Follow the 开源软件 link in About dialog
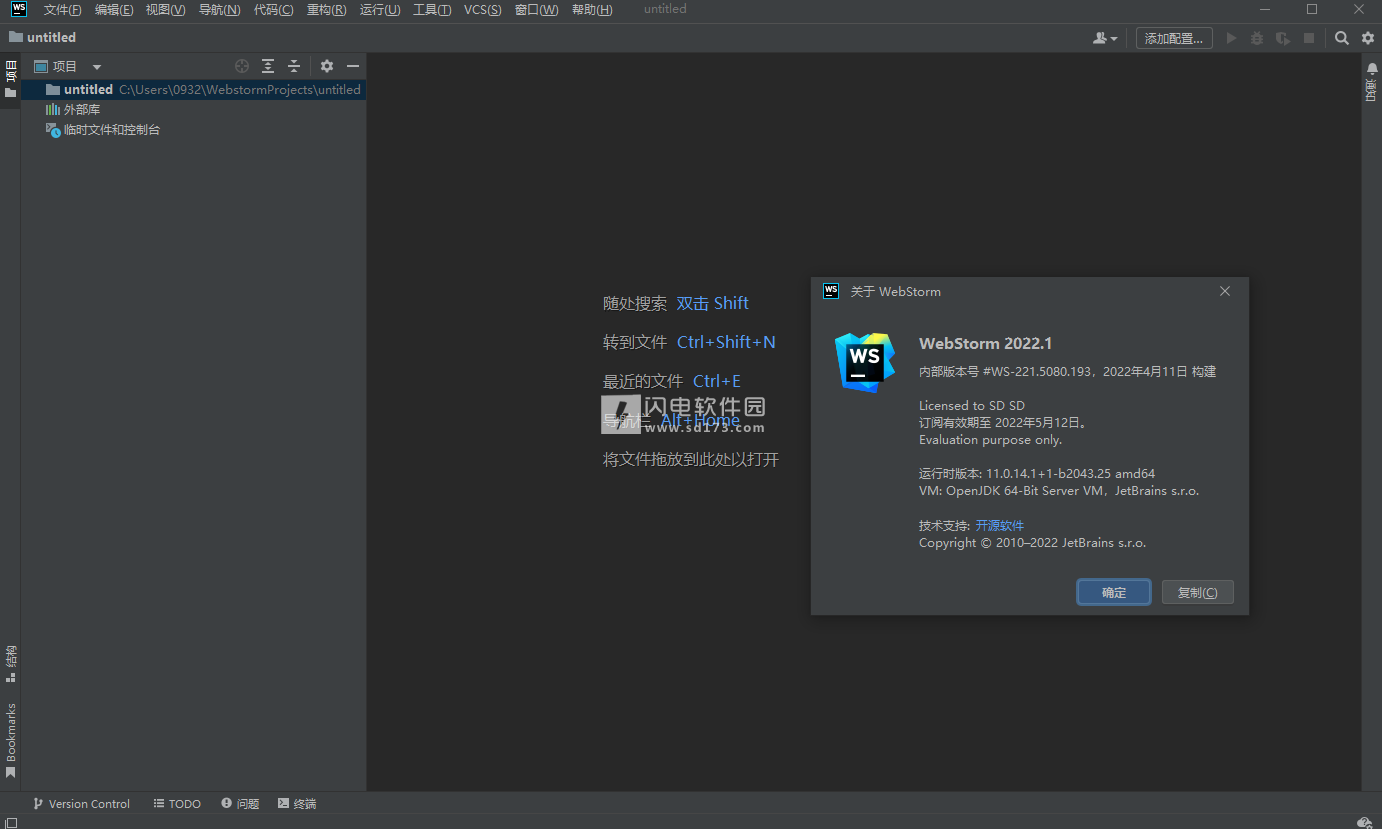The width and height of the screenshot is (1382, 829). tap(999, 525)
